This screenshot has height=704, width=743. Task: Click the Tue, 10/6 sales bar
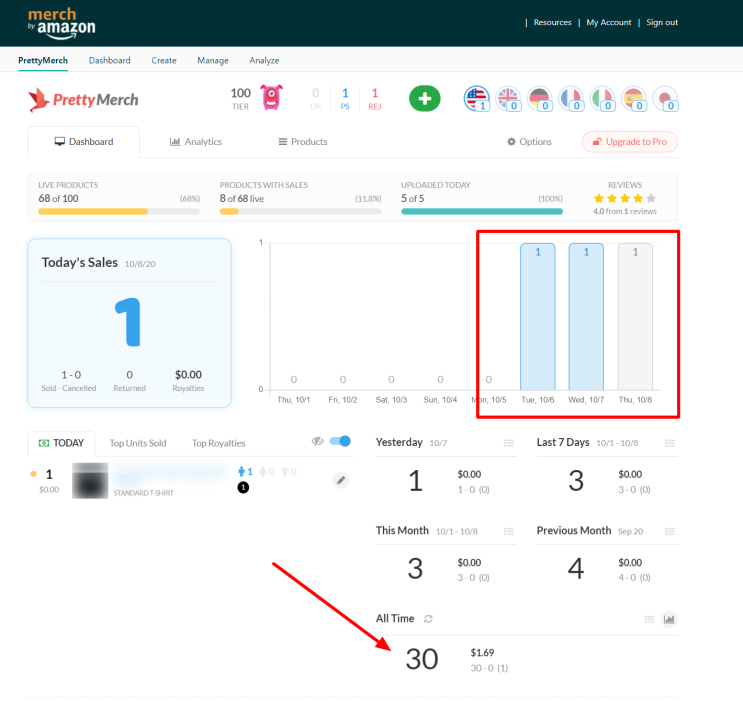click(x=538, y=316)
